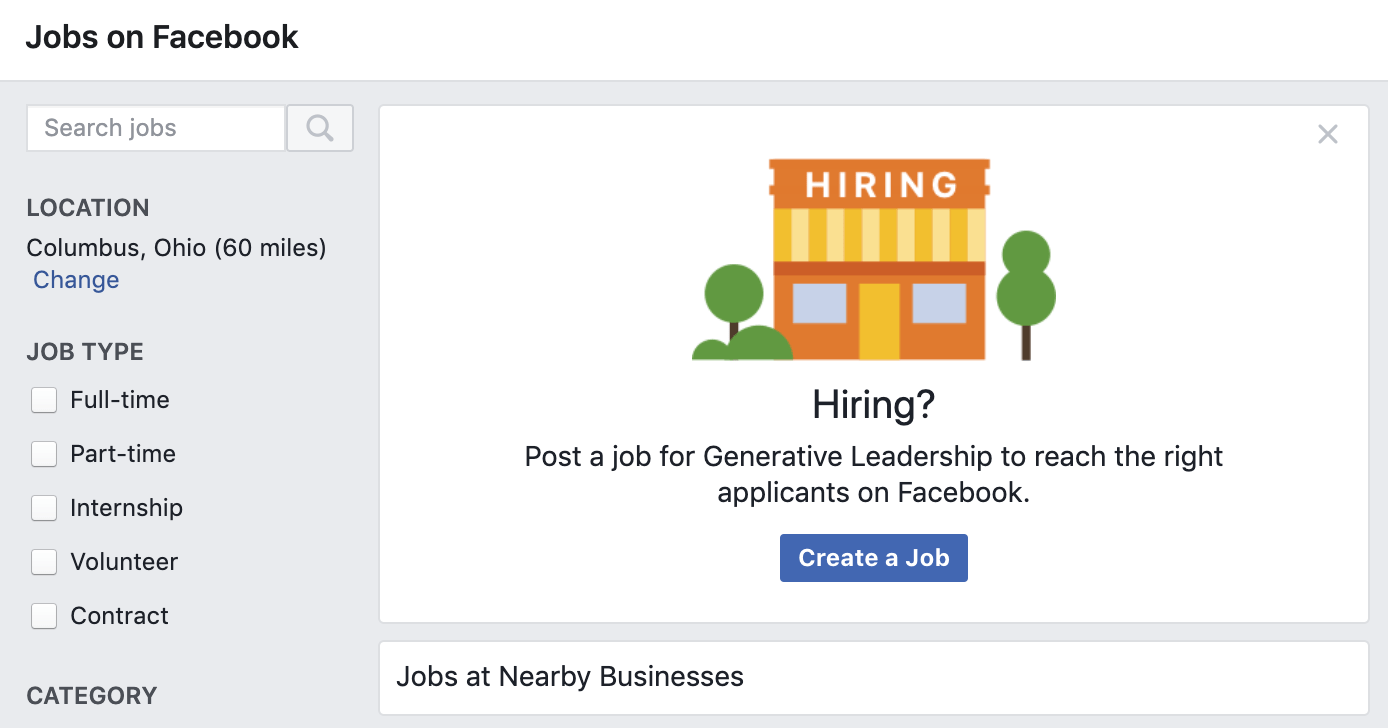Screen dimensions: 1388x728
Task: Click the JOB TYPE section header
Action: click(85, 352)
